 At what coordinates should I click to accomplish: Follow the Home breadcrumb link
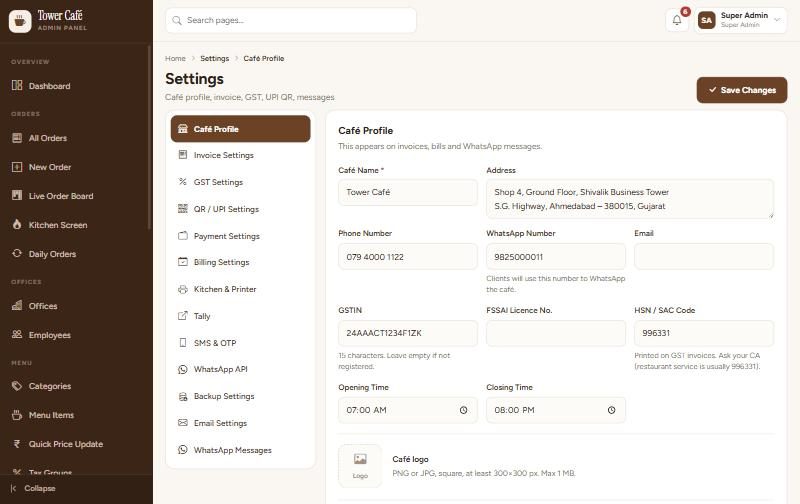(x=175, y=59)
